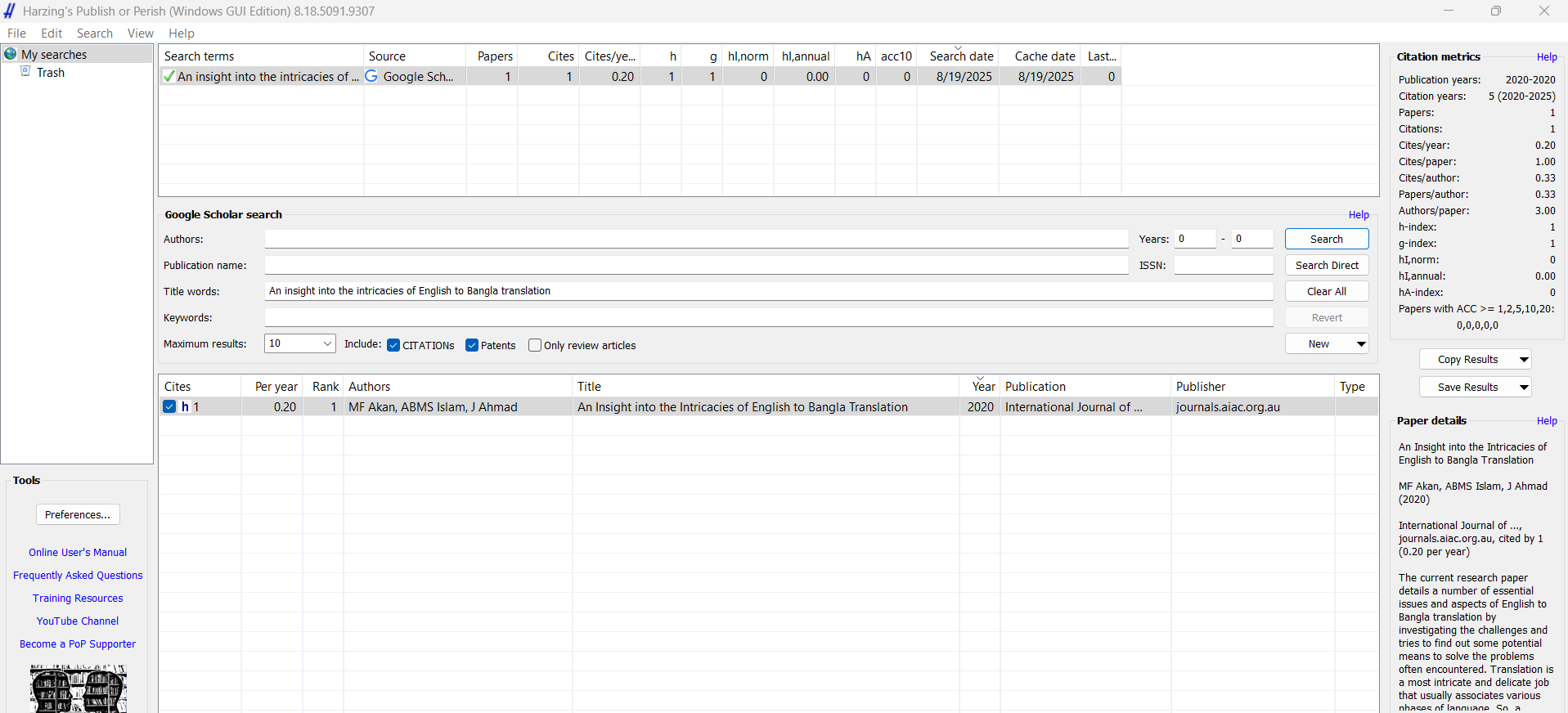Viewport: 1568px width, 713px height.
Task: Click the Title words input field
Action: point(769,291)
